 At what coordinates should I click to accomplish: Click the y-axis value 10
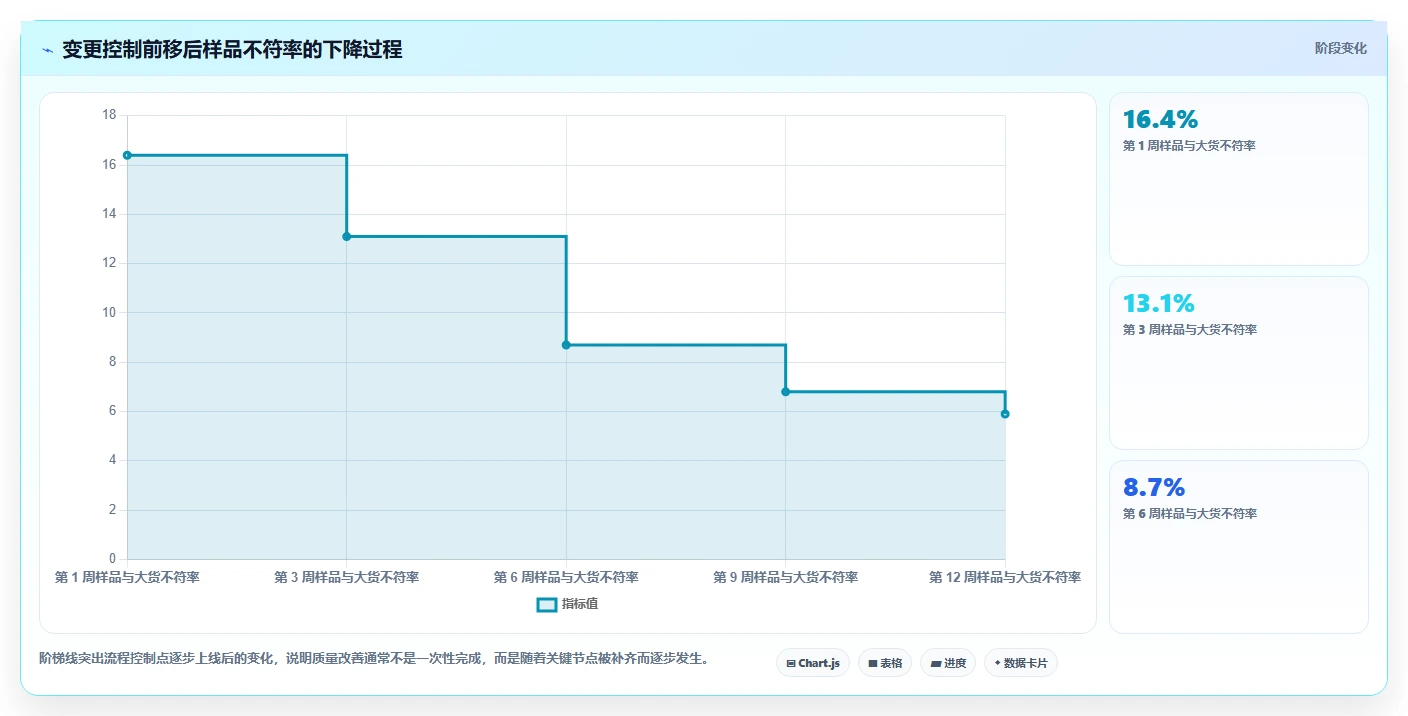[109, 312]
